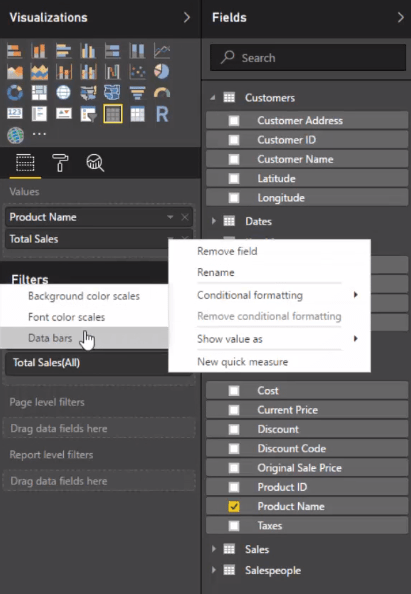The height and width of the screenshot is (594, 411).
Task: Select the pie chart visualization icon
Action: [x=162, y=71]
